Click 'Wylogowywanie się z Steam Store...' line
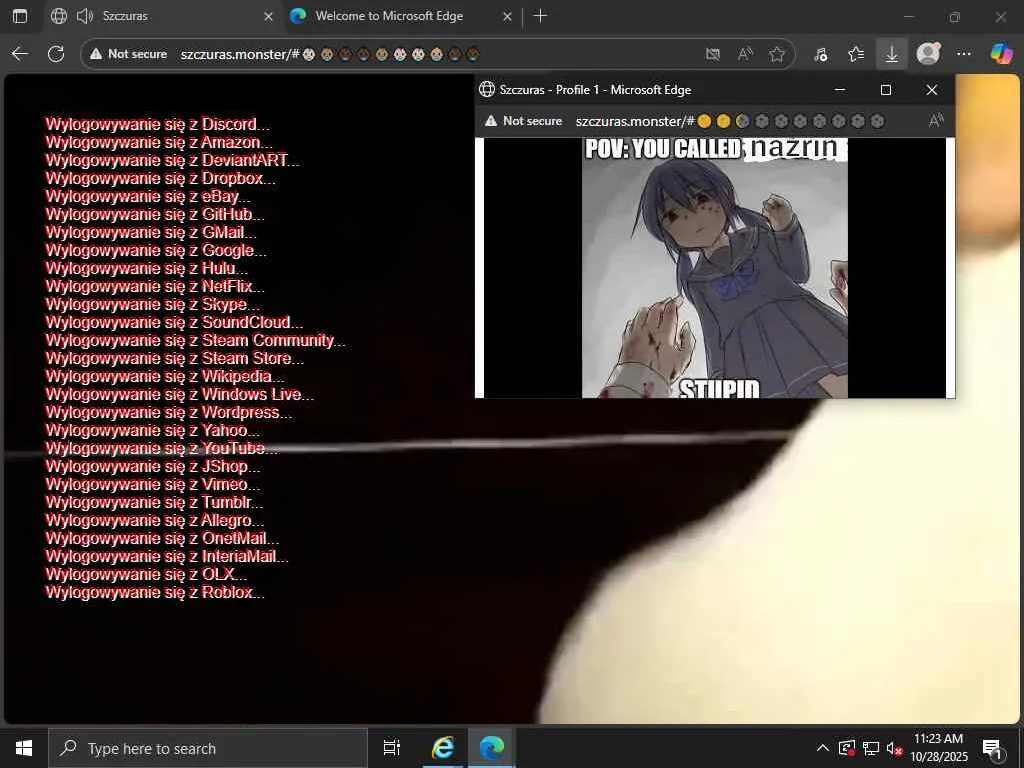 coord(174,358)
